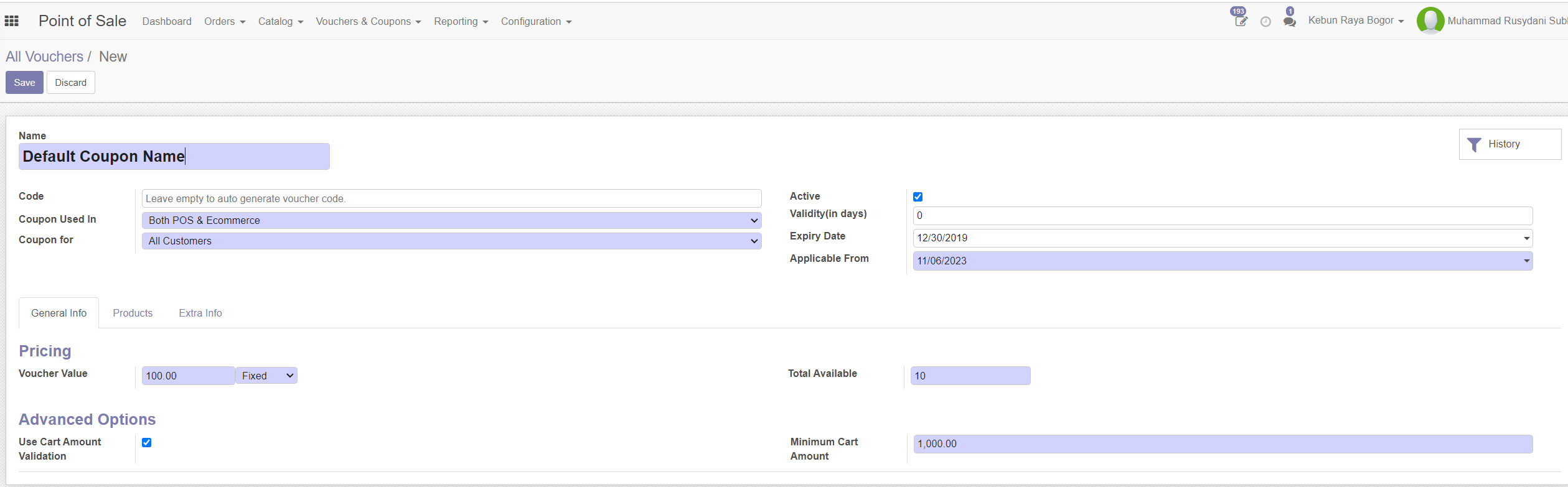Viewport: 1568px width, 487px height.
Task: Click the Expiry Date 12/30/2019 field
Action: coord(1223,238)
